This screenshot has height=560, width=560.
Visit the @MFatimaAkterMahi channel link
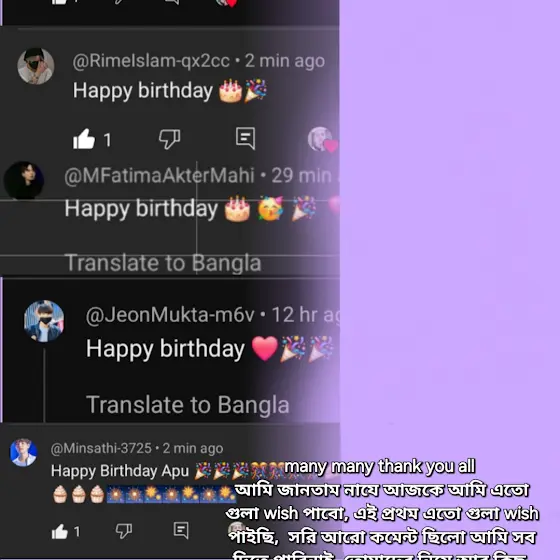point(159,176)
